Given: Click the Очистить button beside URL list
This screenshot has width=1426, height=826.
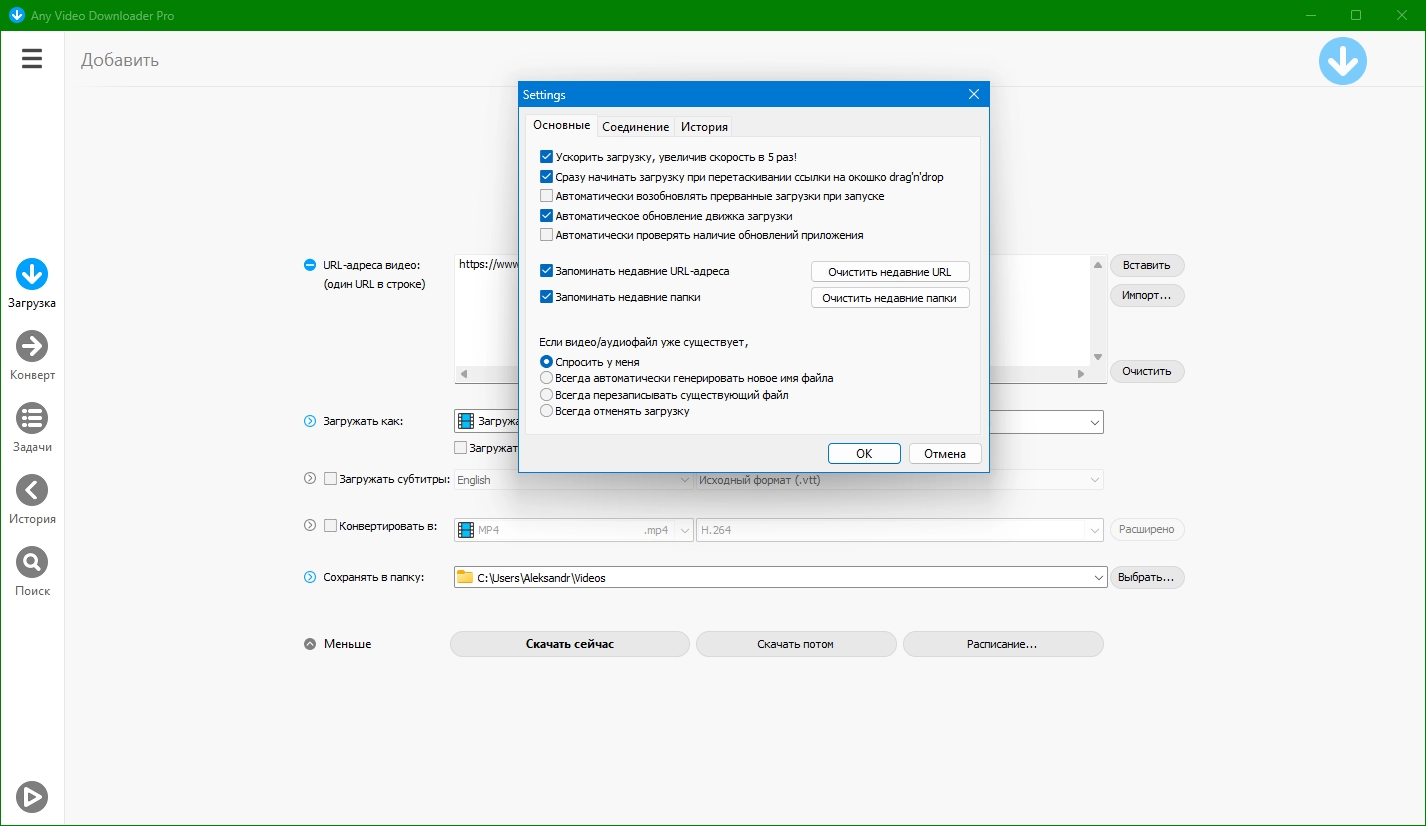Looking at the screenshot, I should click(1146, 371).
